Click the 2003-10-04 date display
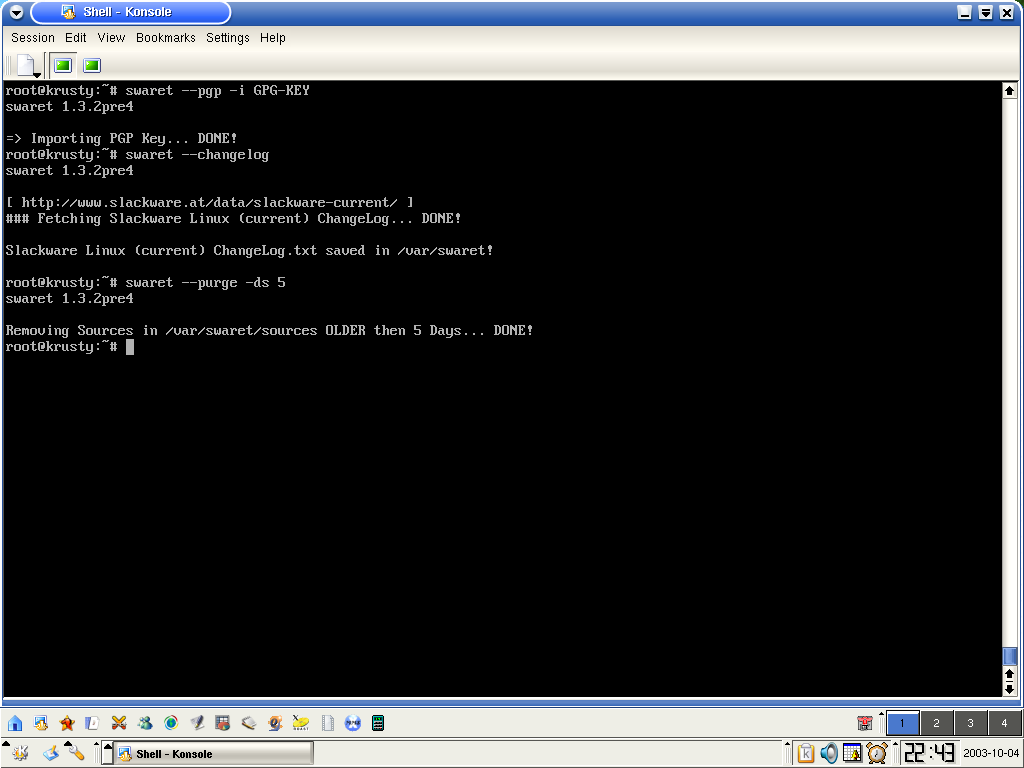The image size is (1024, 768). pyautogui.click(x=991, y=753)
